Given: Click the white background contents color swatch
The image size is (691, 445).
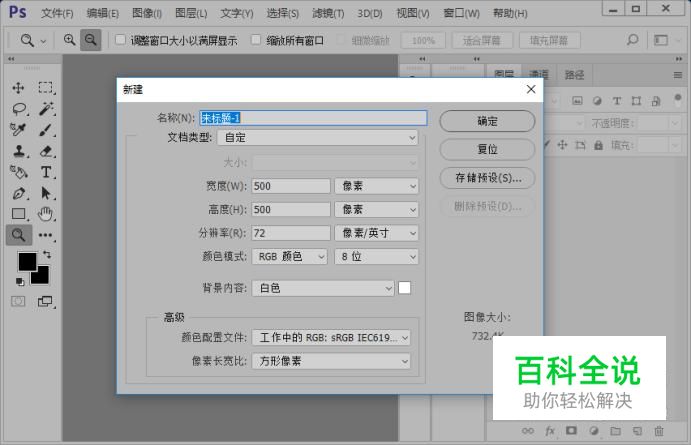Looking at the screenshot, I should pyautogui.click(x=405, y=288).
